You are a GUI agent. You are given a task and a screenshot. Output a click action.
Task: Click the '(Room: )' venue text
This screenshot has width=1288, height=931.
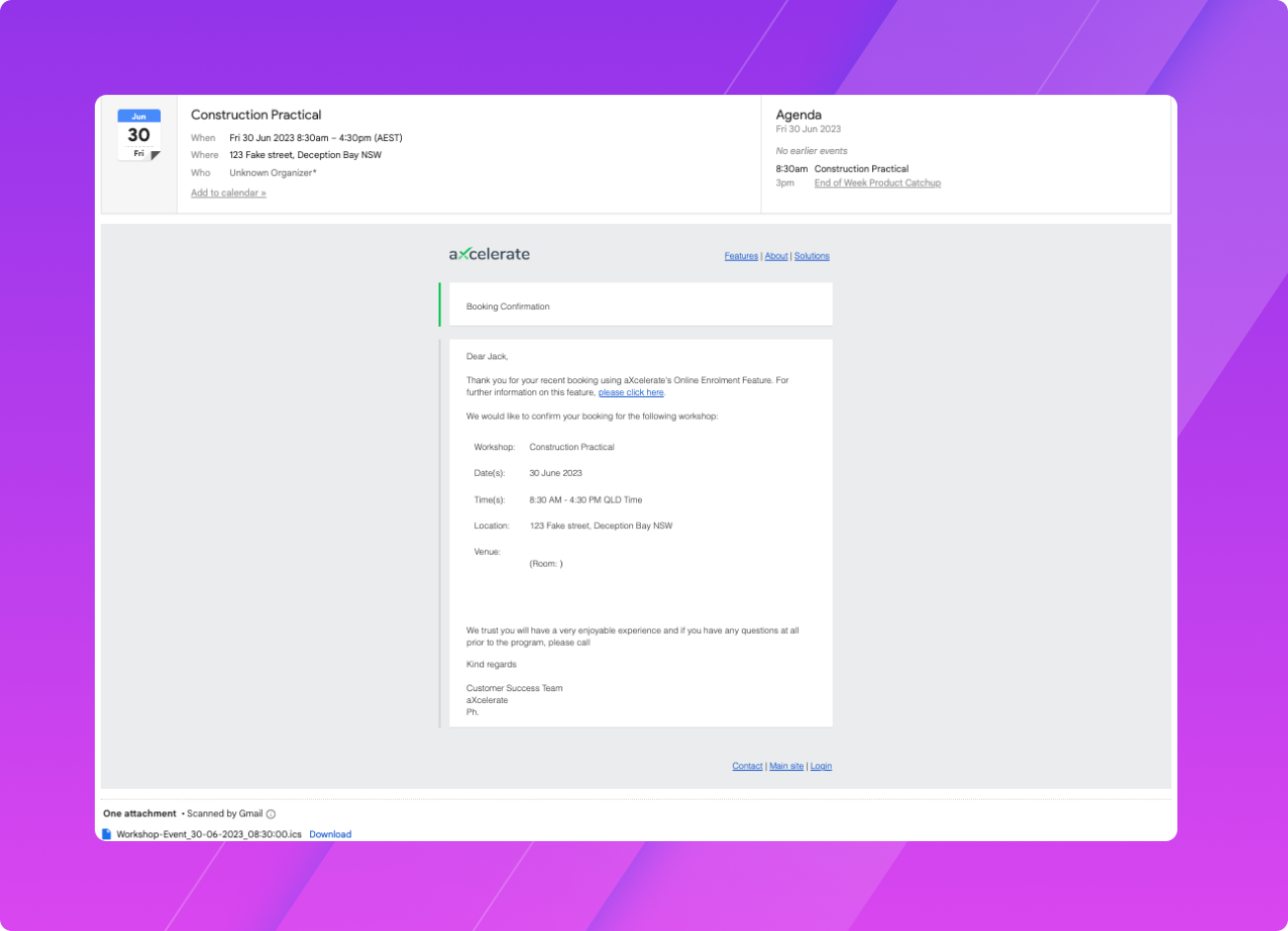coord(546,564)
